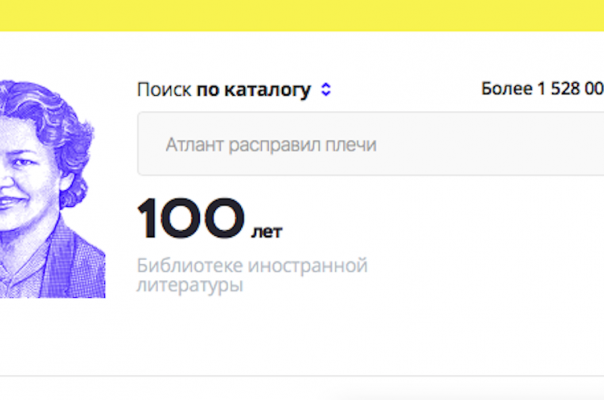Click the blue up-down chevron next to каталогу
The height and width of the screenshot is (400, 604).
[326, 89]
